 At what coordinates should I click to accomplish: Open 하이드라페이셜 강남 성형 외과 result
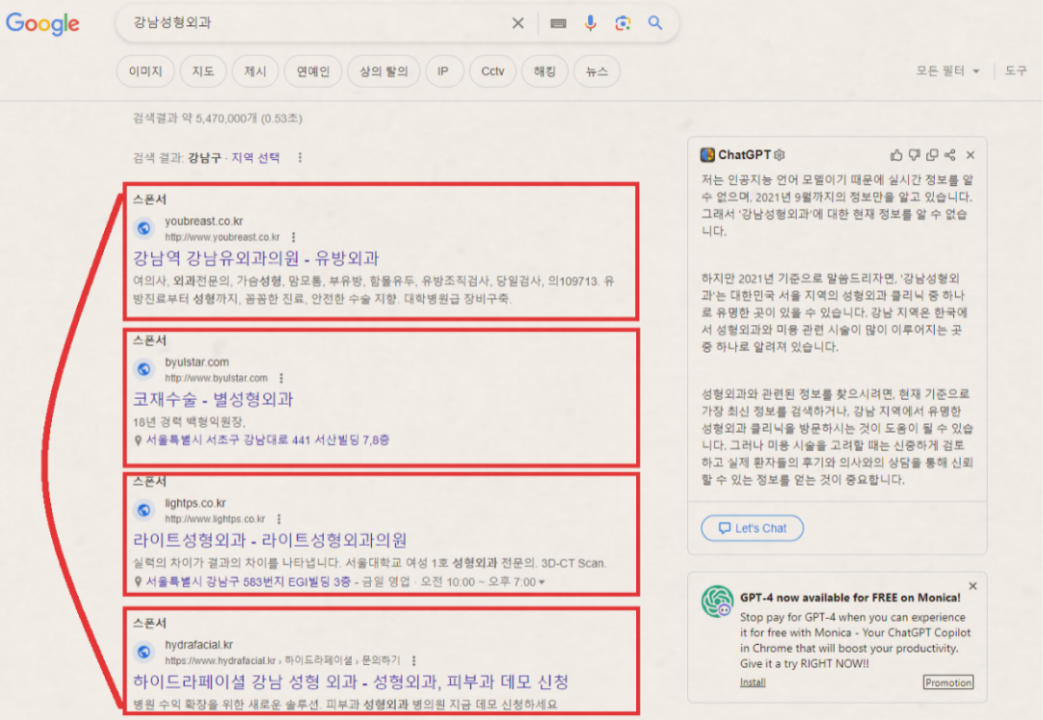click(x=351, y=682)
